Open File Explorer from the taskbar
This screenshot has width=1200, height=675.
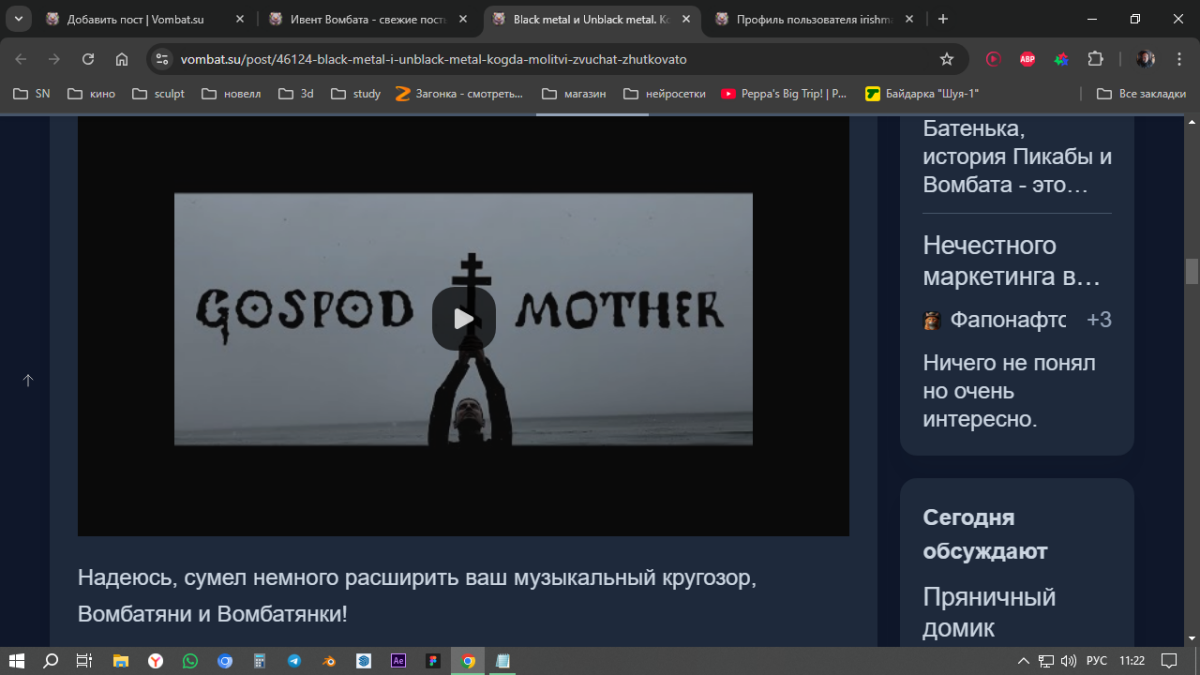[120, 661]
